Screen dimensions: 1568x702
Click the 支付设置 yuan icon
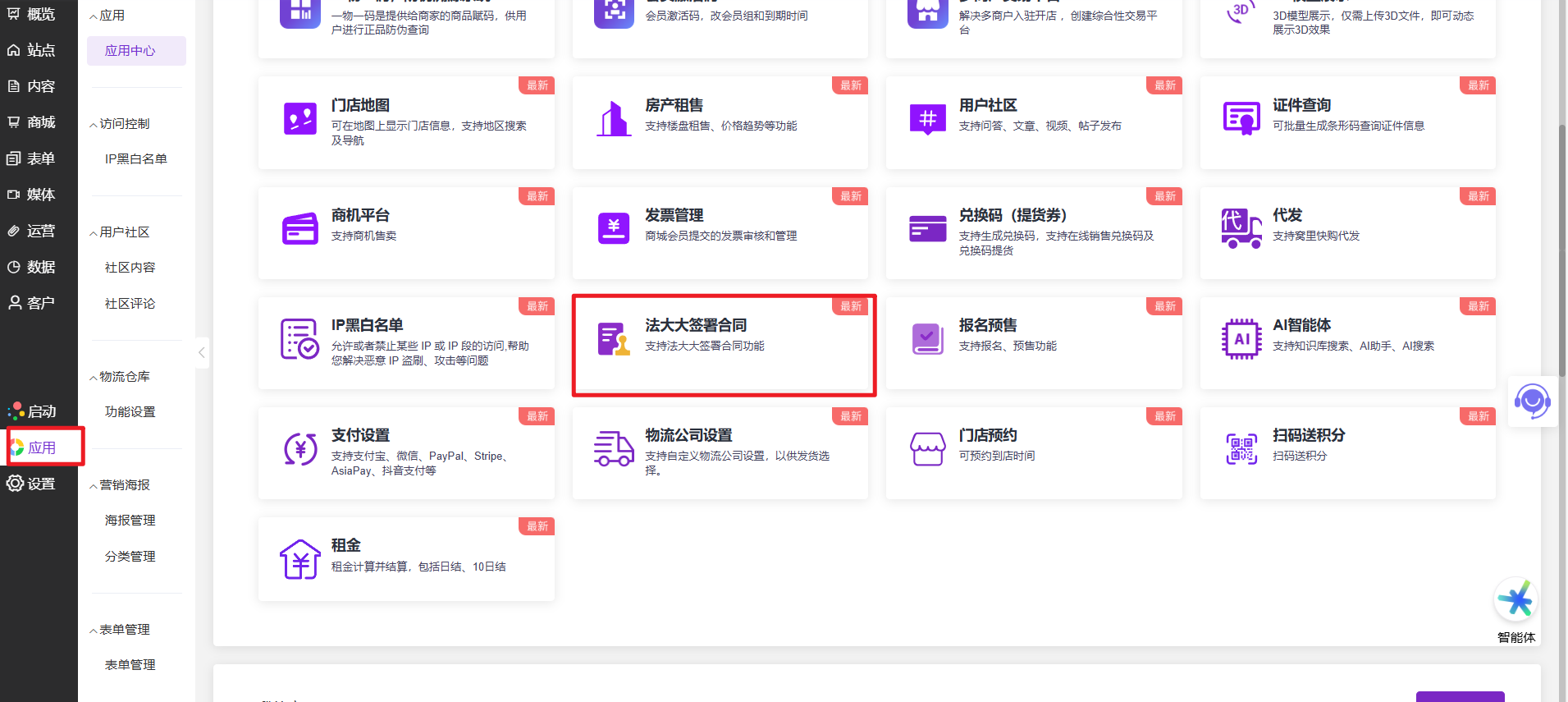(299, 449)
